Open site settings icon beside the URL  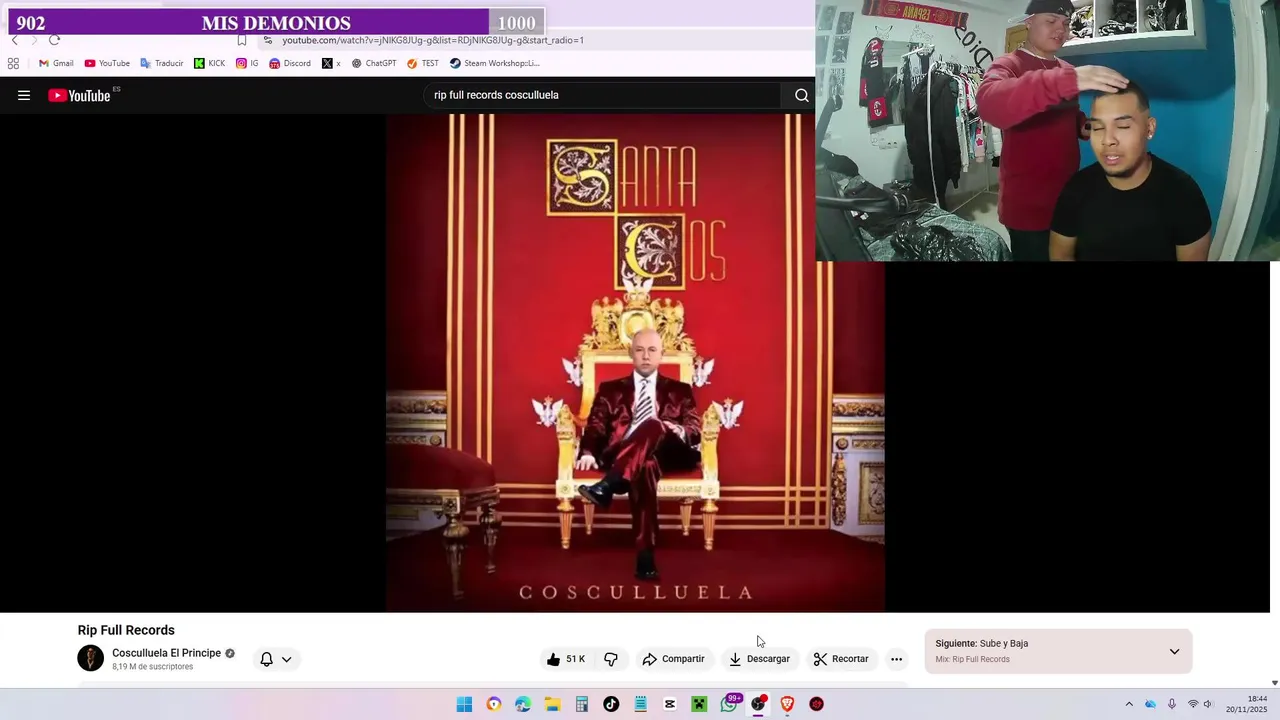point(267,40)
